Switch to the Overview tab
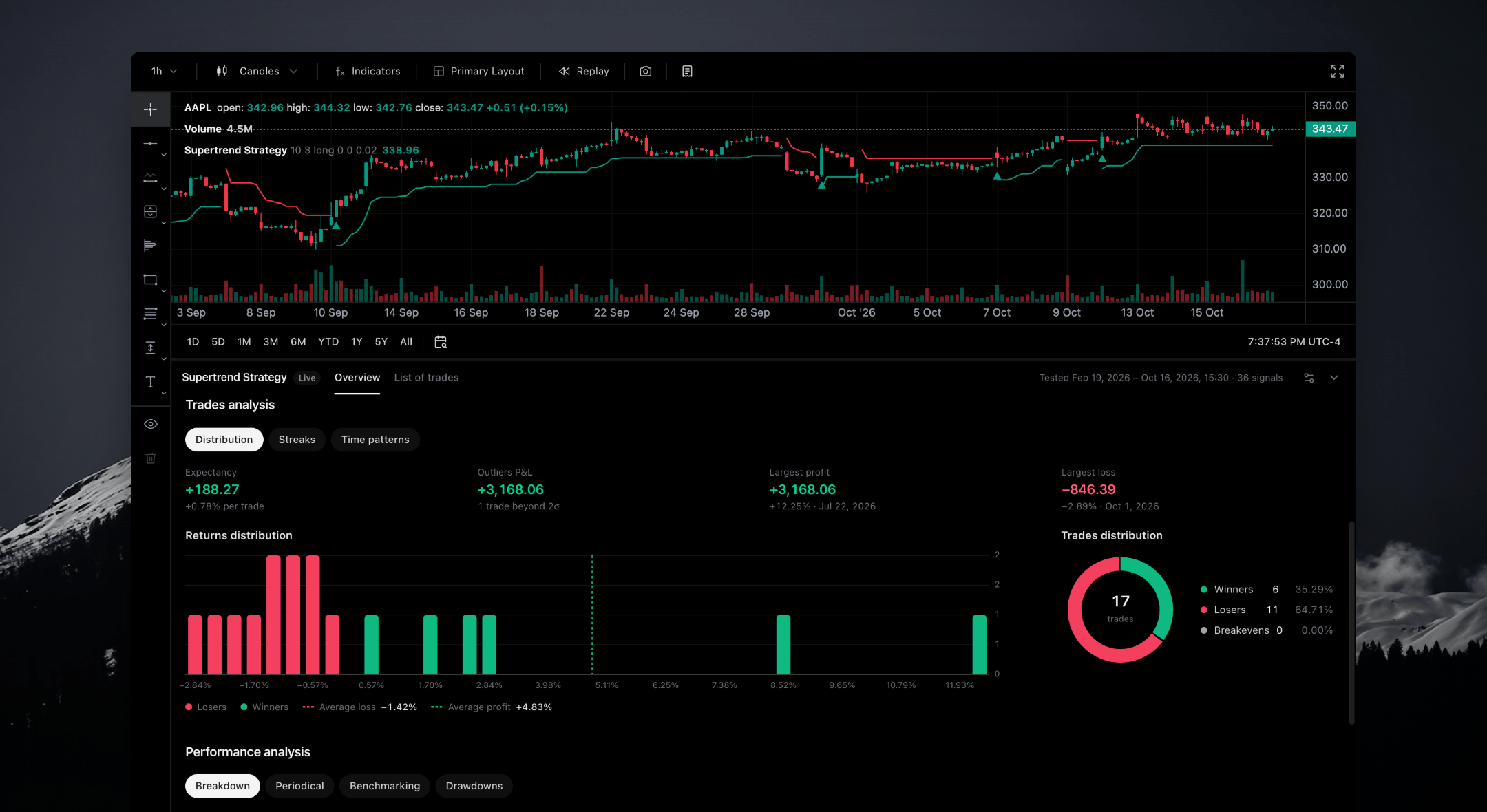The width and height of the screenshot is (1487, 812). [357, 378]
